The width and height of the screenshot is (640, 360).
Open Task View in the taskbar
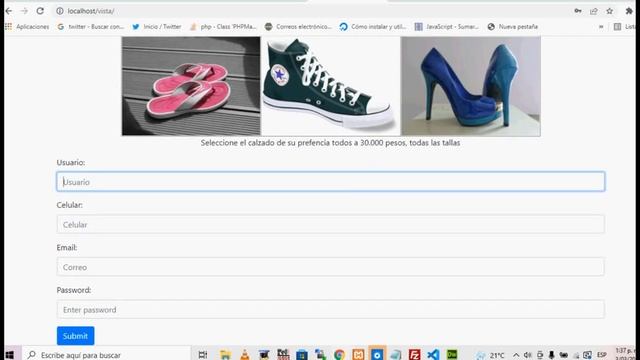(x=203, y=355)
